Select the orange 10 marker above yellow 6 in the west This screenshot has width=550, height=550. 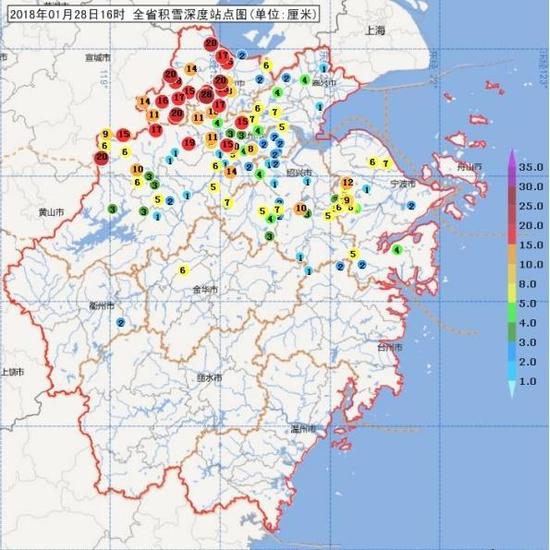click(137, 169)
